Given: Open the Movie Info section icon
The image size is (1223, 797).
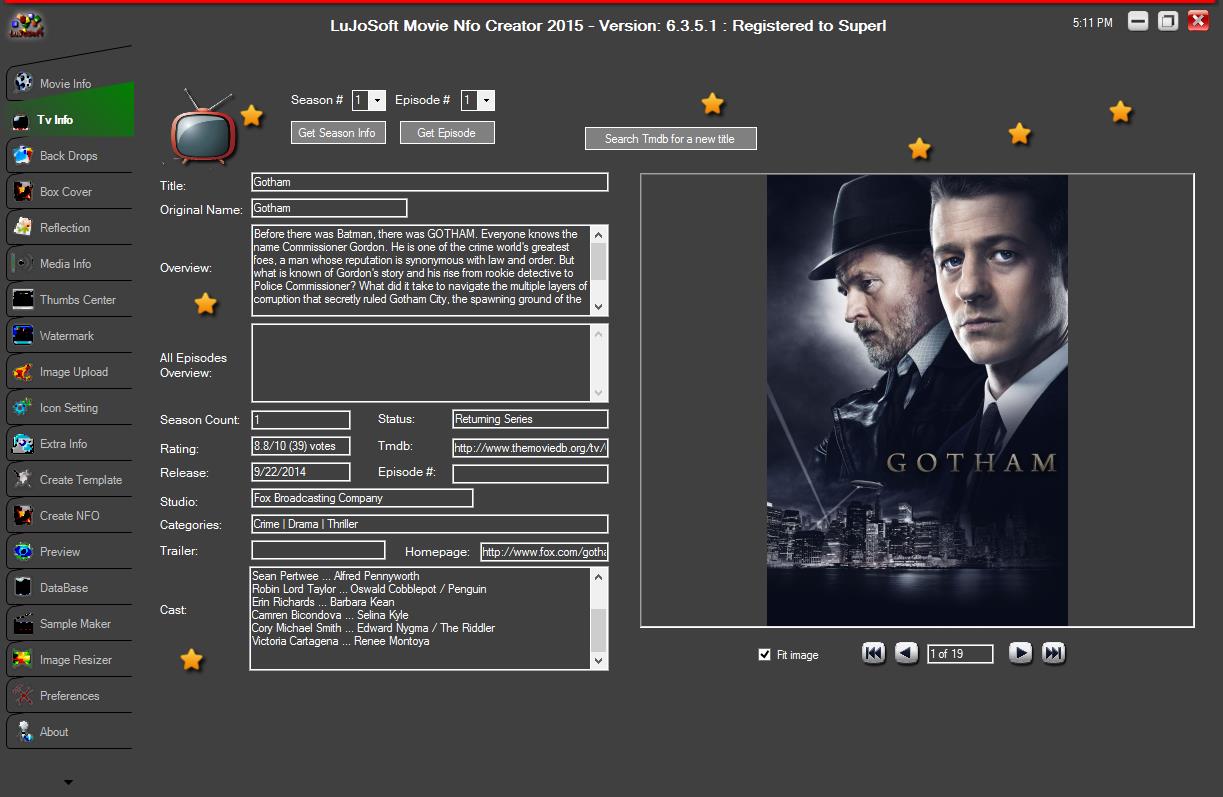Looking at the screenshot, I should click(x=22, y=83).
